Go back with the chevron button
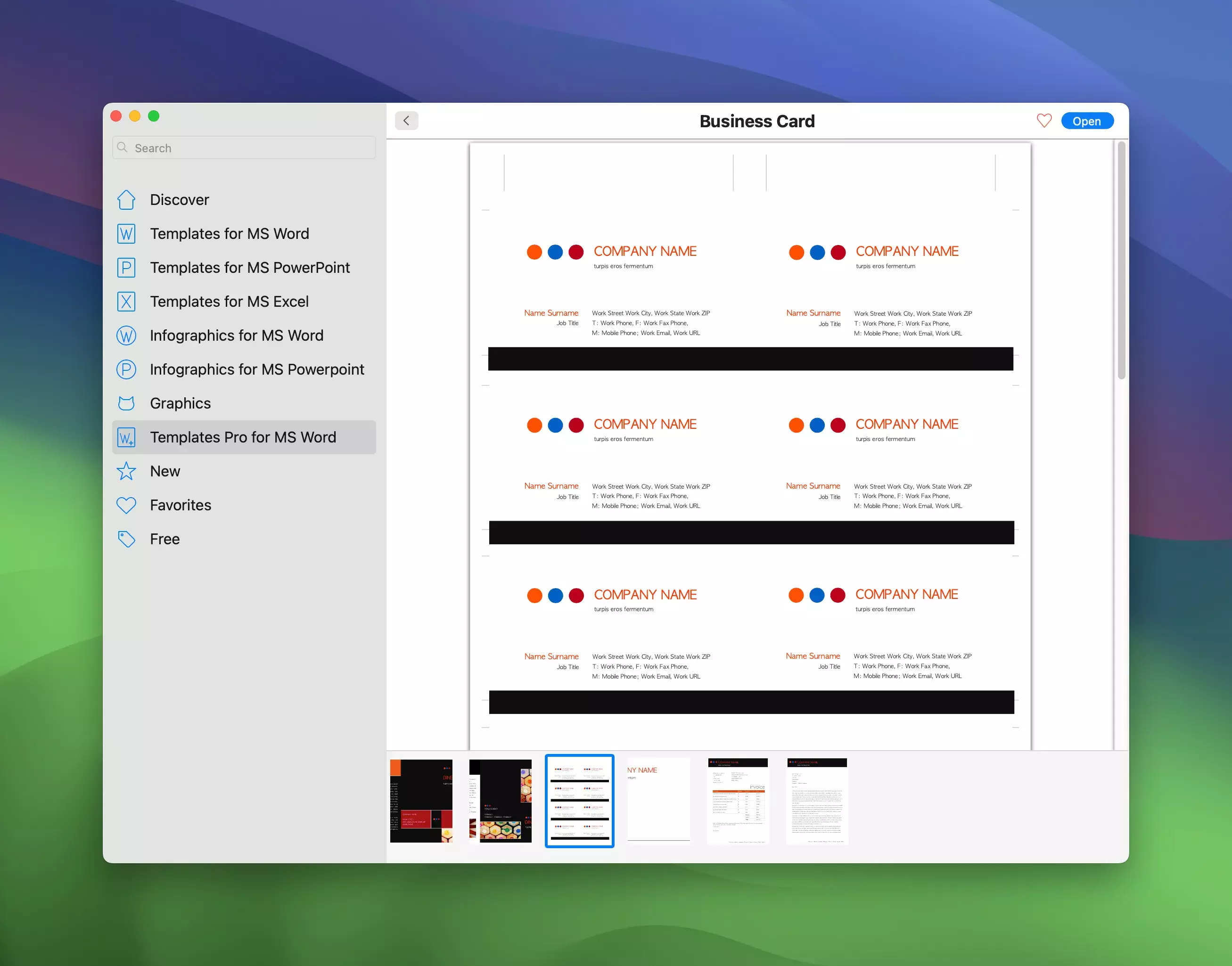Screen dimensions: 1232x966 point(406,121)
